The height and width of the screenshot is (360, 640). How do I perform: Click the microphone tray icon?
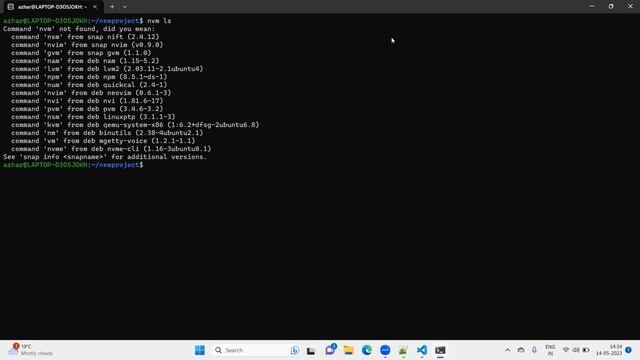[x=534, y=350]
